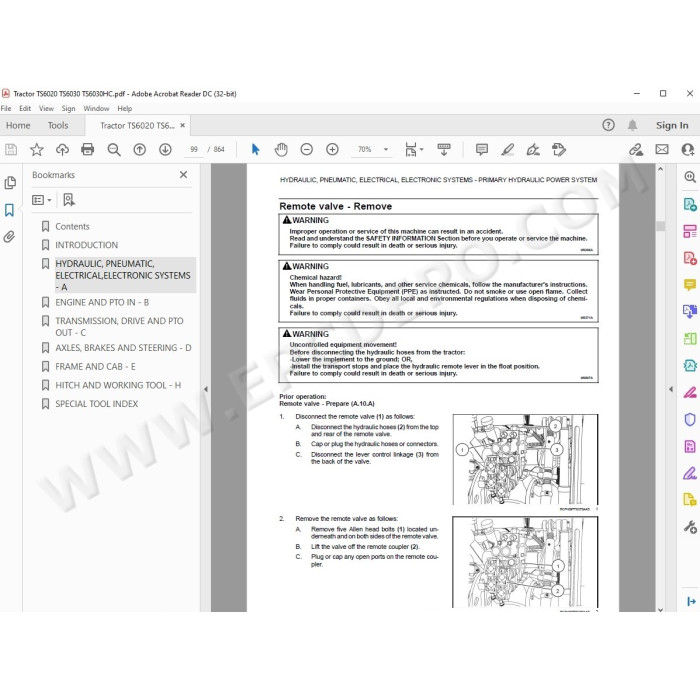Share a link to the file
Screen dimensions: 700x700
[636, 149]
